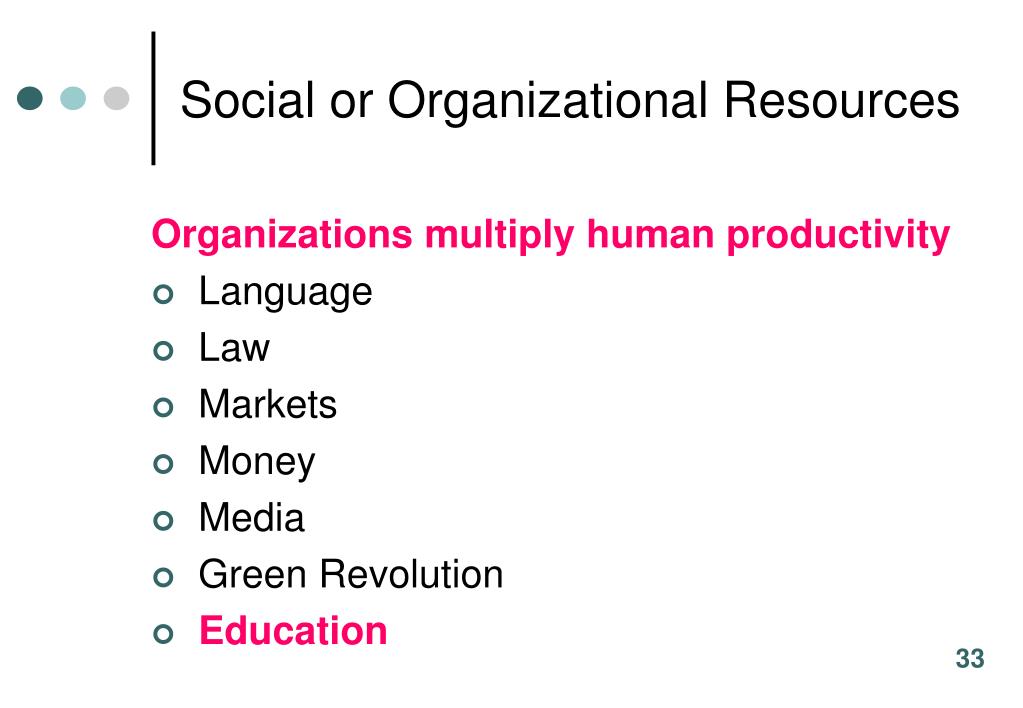Screen dimensions: 1023x708
Task: Click the bullet next to Green Revolution
Action: 164,577
